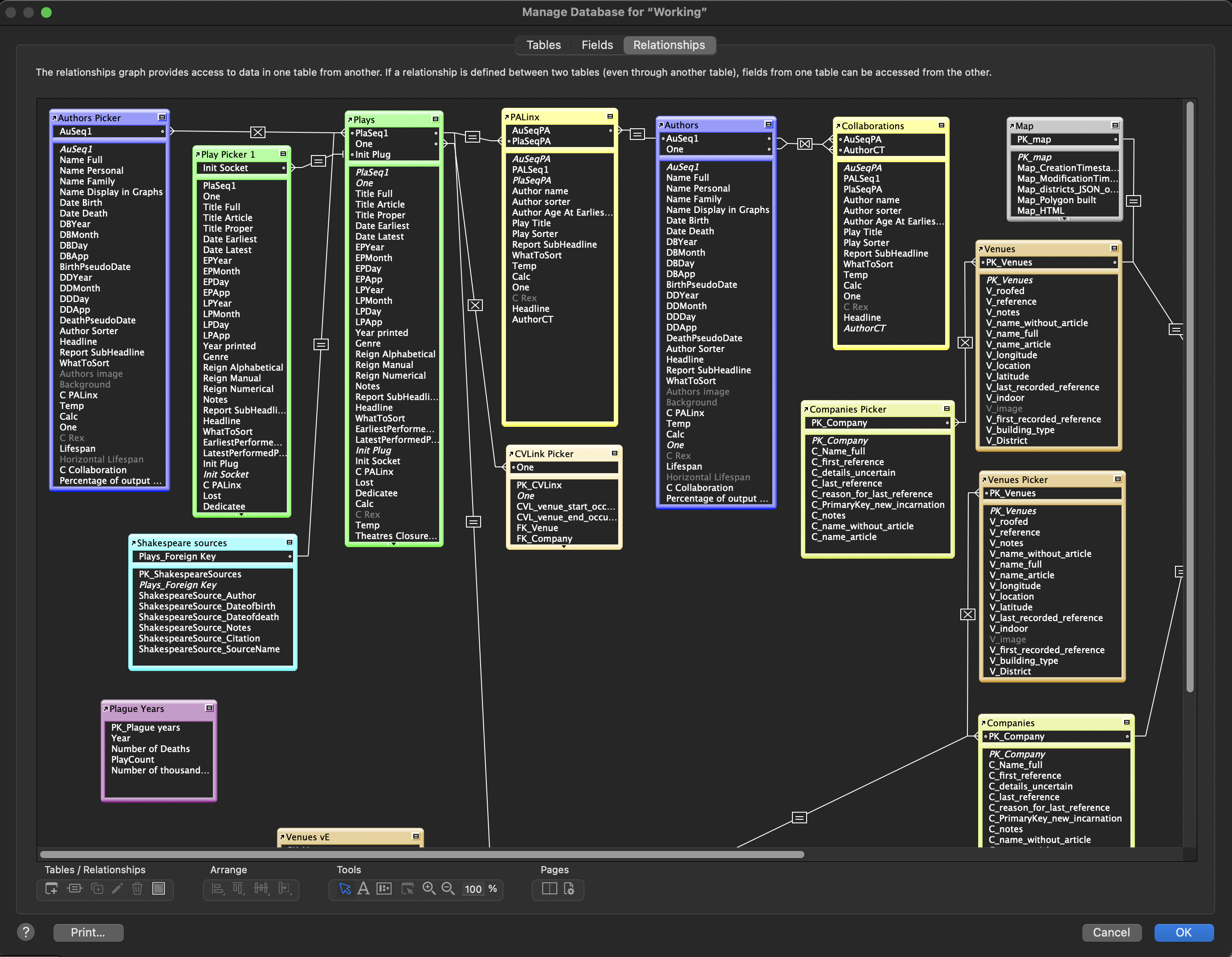Open the table color swatch picker
The width and height of the screenshot is (1232, 957).
159,889
